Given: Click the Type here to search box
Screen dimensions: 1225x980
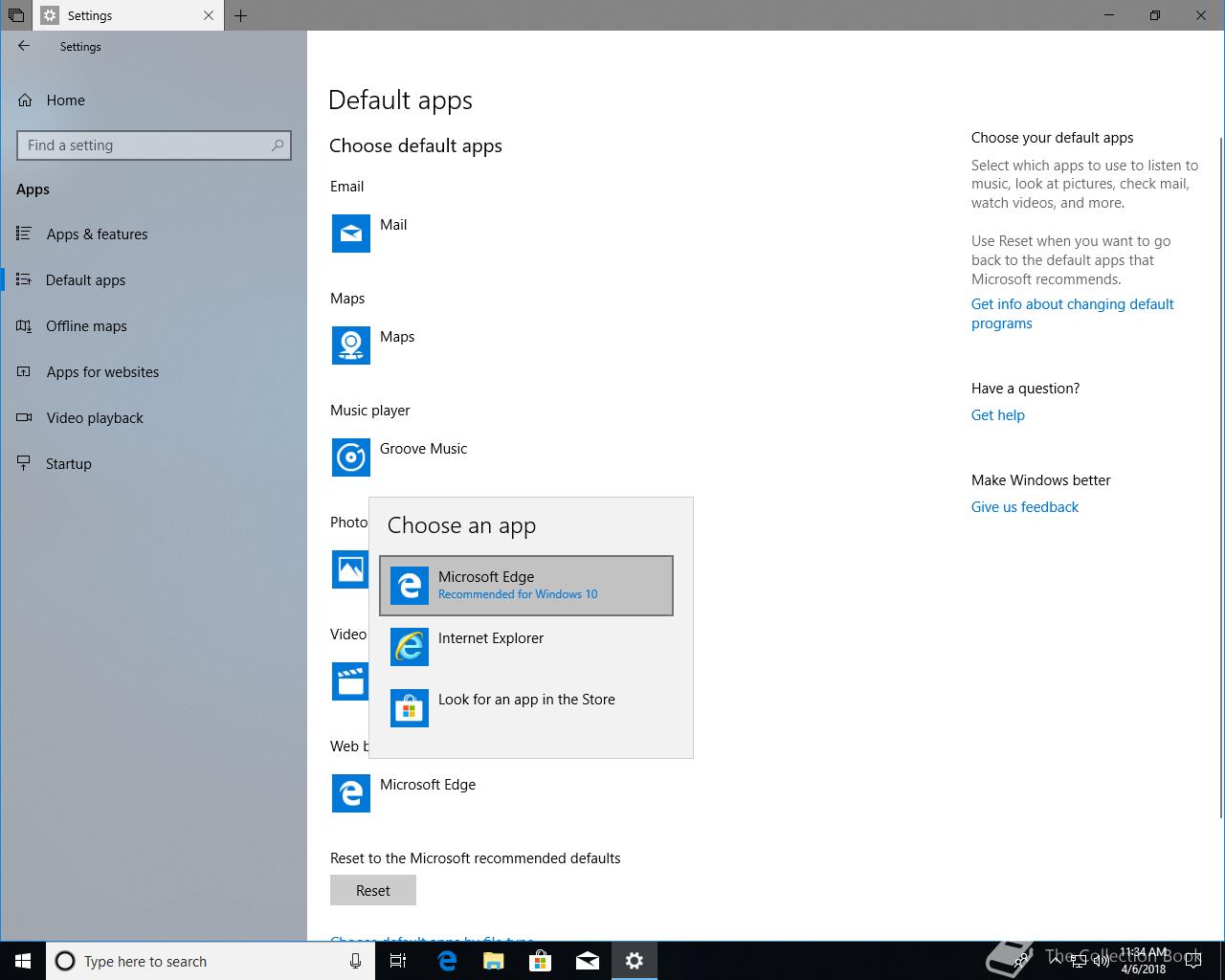Looking at the screenshot, I should pos(210,961).
